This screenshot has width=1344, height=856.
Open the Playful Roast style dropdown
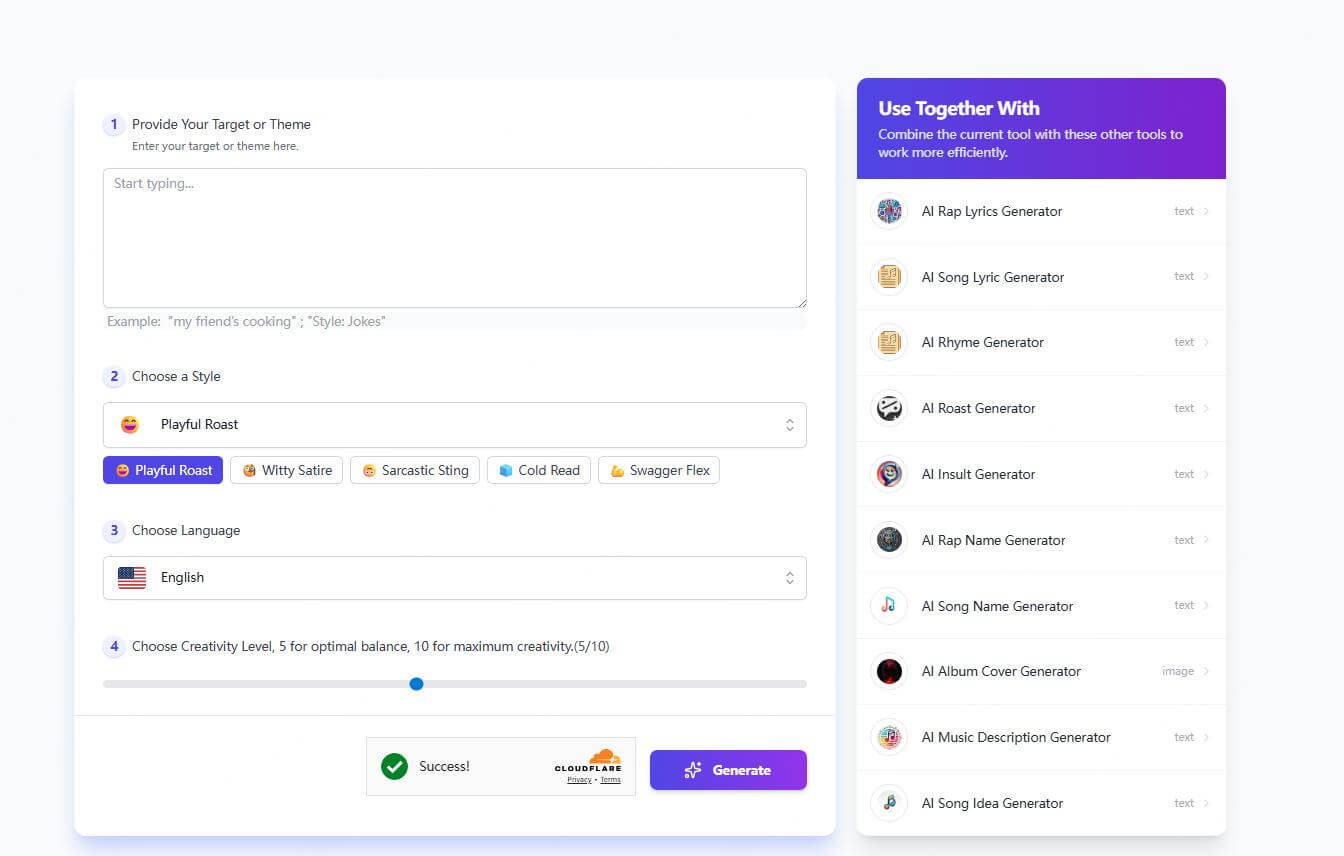[x=454, y=425]
